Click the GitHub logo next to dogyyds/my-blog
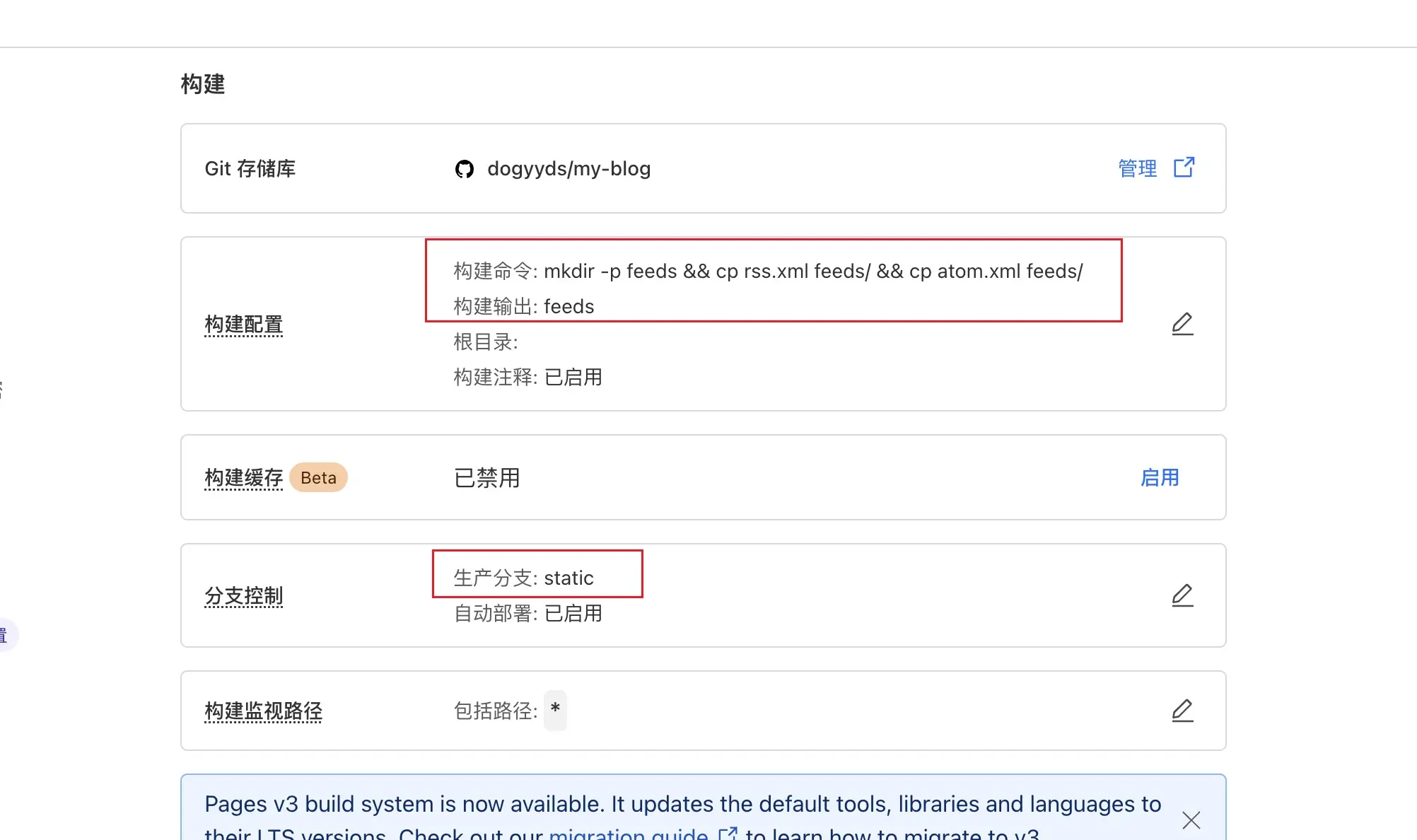The width and height of the screenshot is (1417, 840). click(x=465, y=169)
